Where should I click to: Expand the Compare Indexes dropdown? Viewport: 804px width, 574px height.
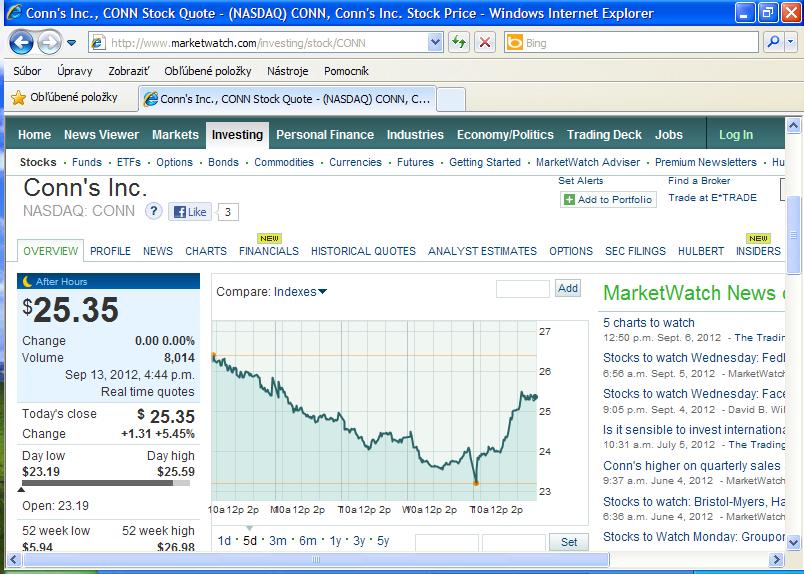point(300,292)
